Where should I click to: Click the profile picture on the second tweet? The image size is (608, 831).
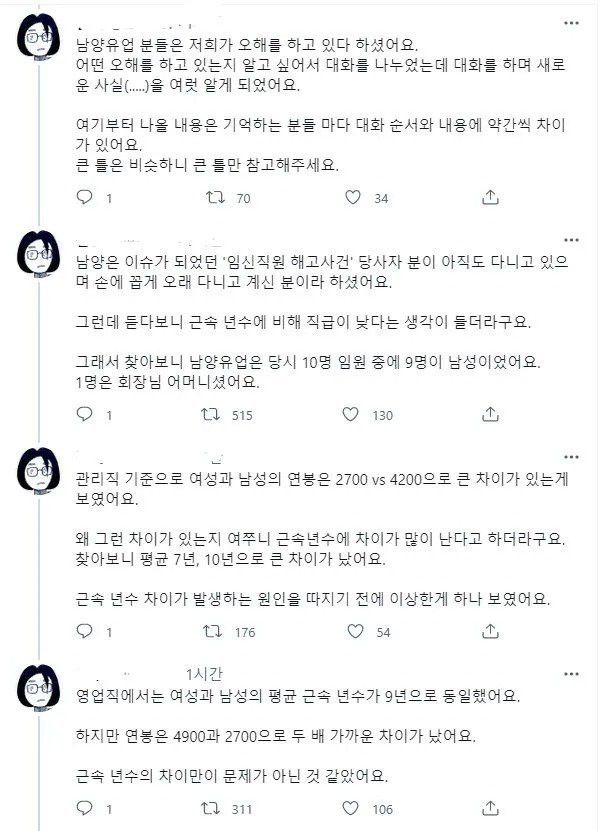(x=37, y=254)
